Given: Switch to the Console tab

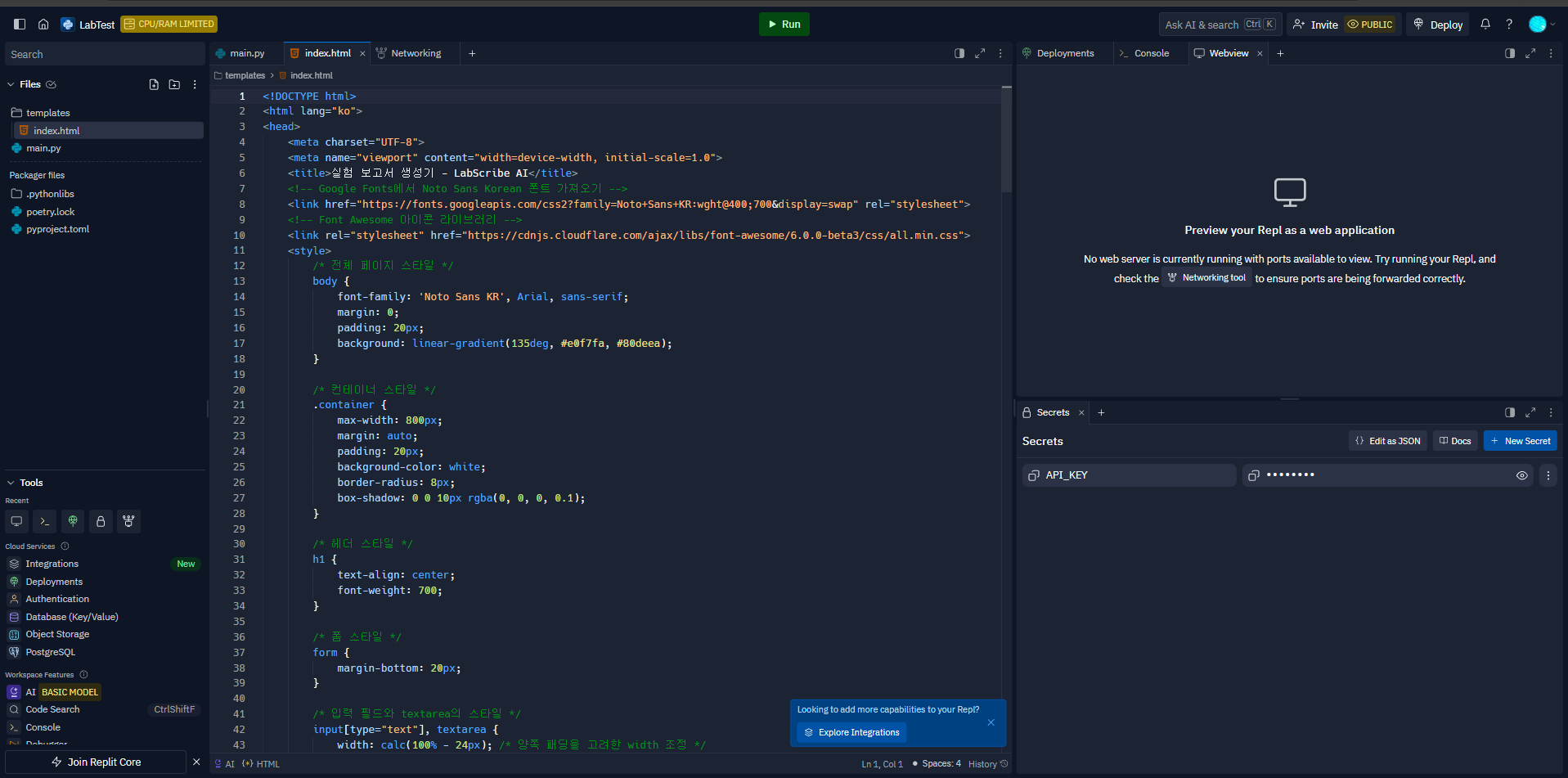Looking at the screenshot, I should pyautogui.click(x=1151, y=53).
